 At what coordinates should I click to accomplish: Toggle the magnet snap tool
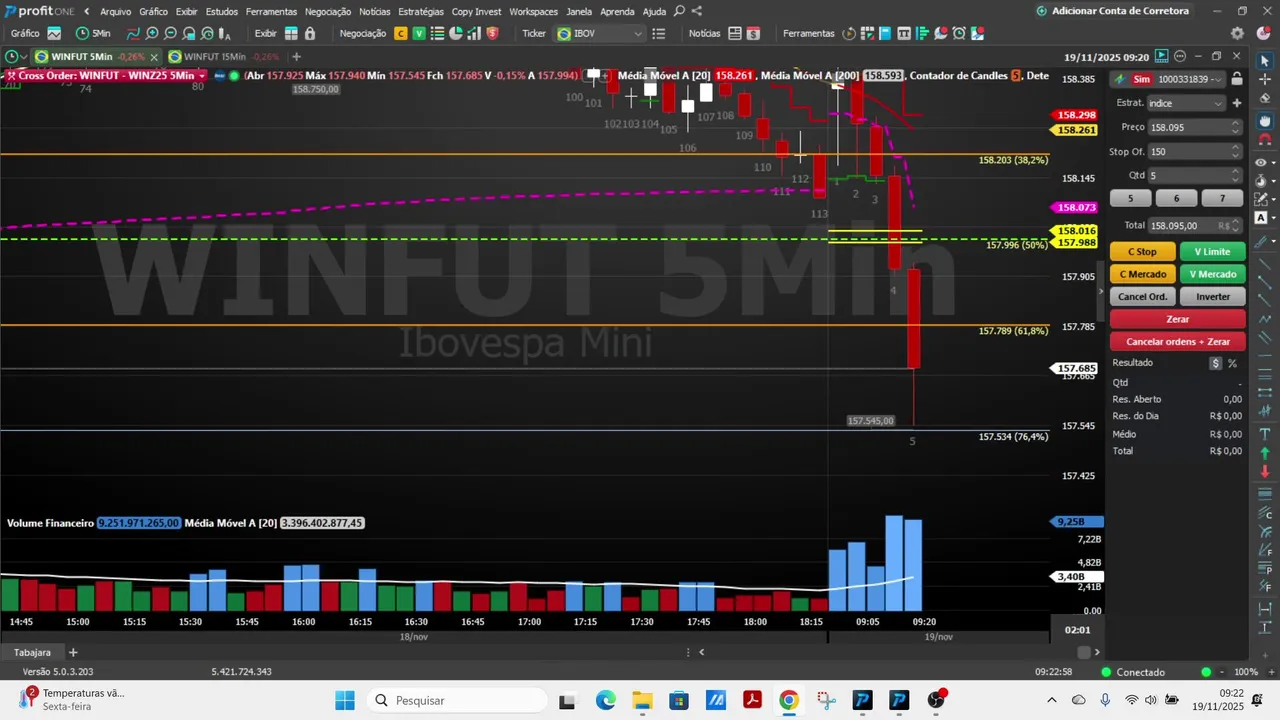pyautogui.click(x=1265, y=140)
